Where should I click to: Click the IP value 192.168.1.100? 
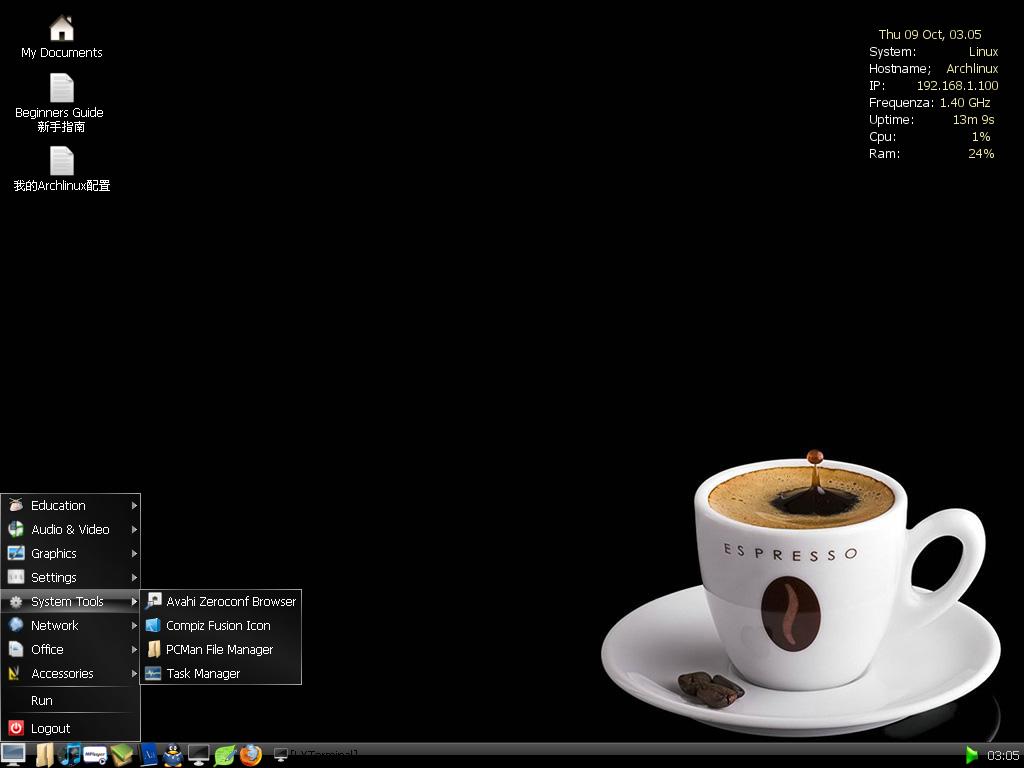pos(957,86)
